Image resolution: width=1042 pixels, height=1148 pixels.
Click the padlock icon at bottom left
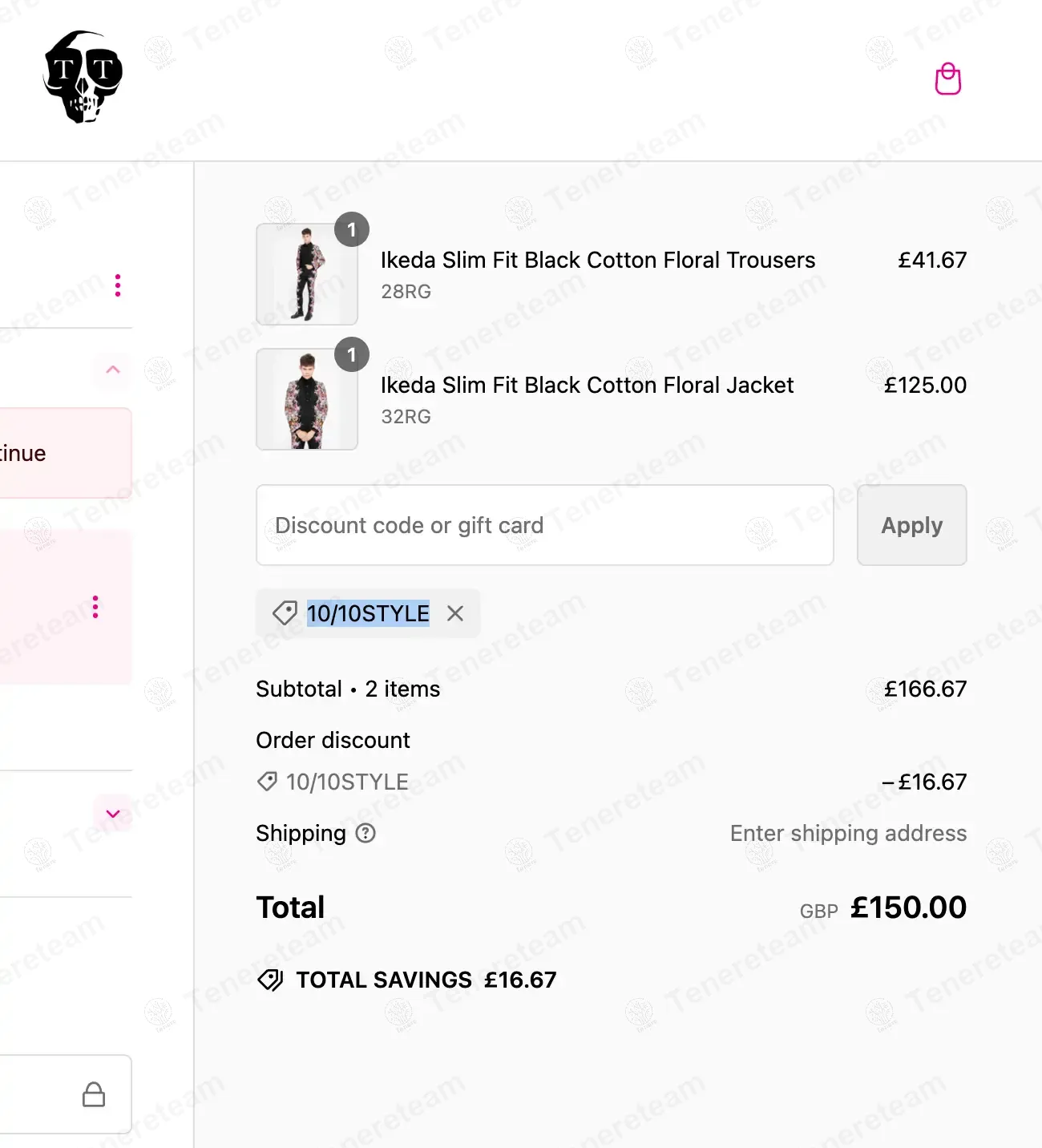(94, 1094)
